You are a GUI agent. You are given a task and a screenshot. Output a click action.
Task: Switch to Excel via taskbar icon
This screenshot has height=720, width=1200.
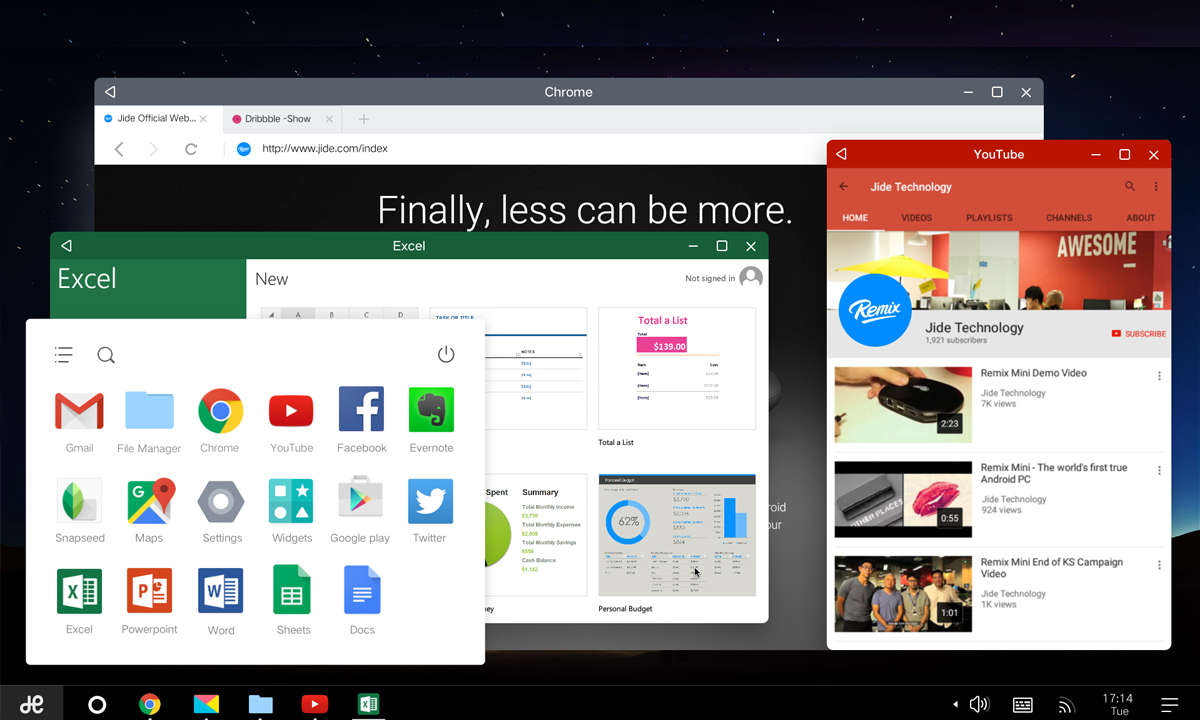tap(368, 704)
